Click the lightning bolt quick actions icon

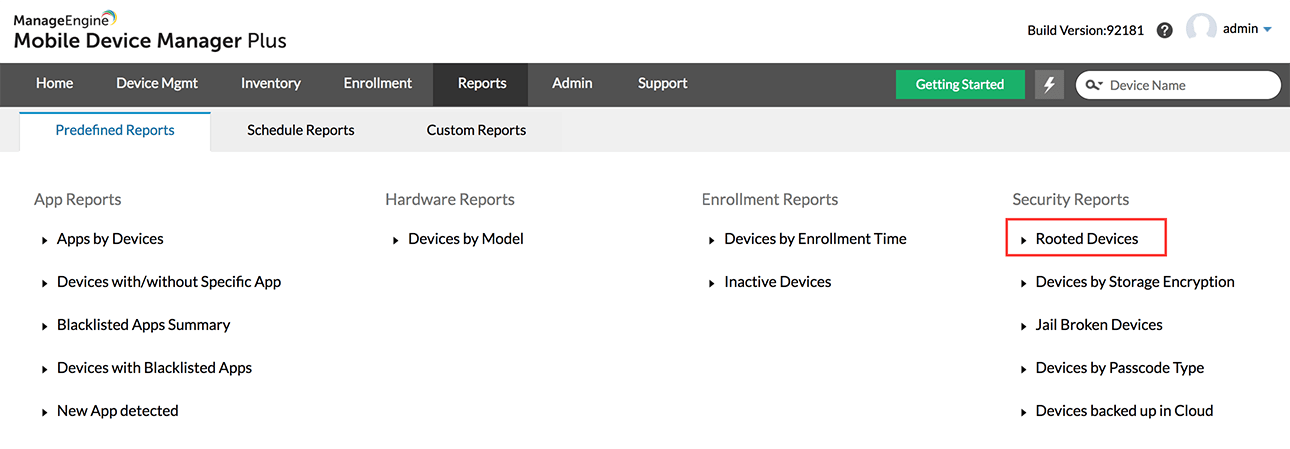click(1049, 85)
